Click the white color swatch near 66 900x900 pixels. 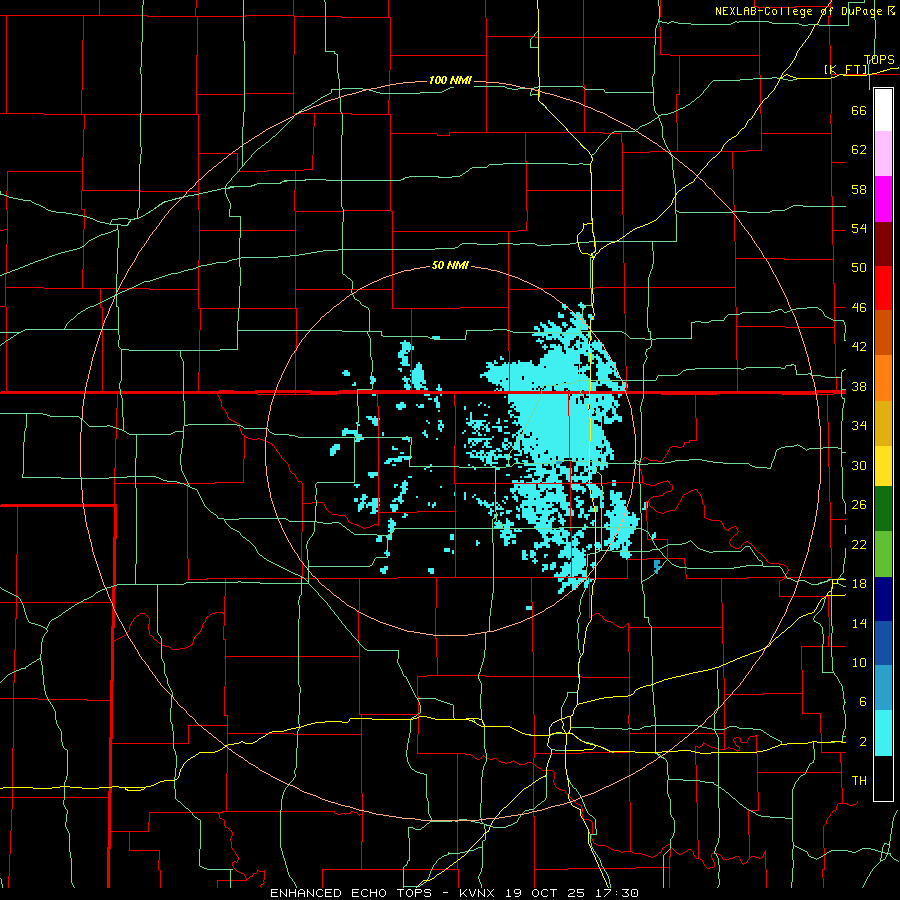pyautogui.click(x=883, y=110)
